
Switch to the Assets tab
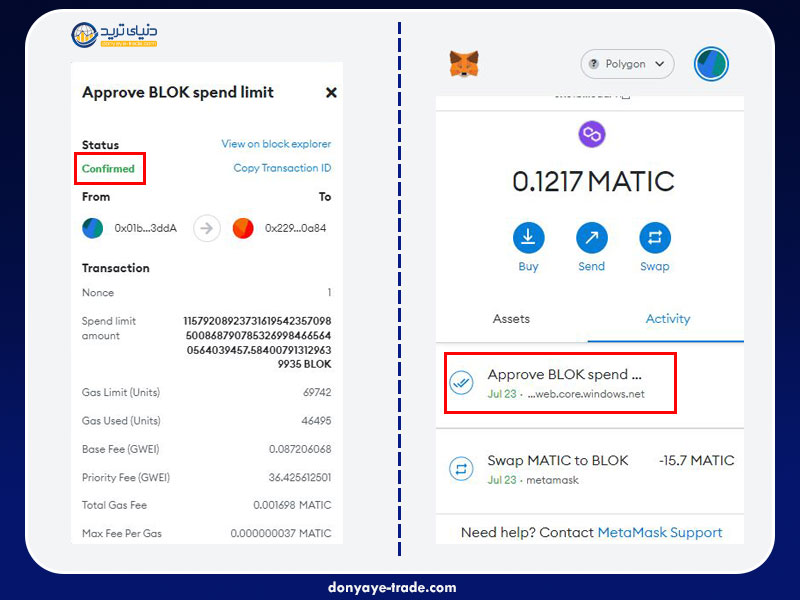click(x=511, y=319)
